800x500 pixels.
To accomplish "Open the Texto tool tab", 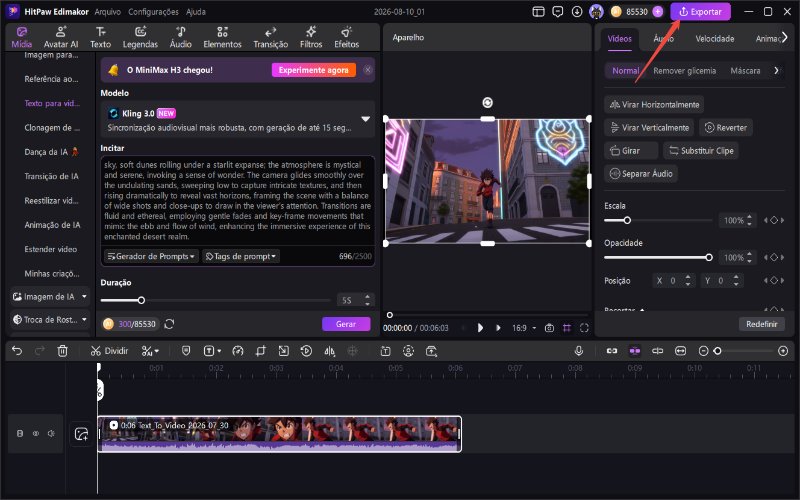I will coord(101,37).
